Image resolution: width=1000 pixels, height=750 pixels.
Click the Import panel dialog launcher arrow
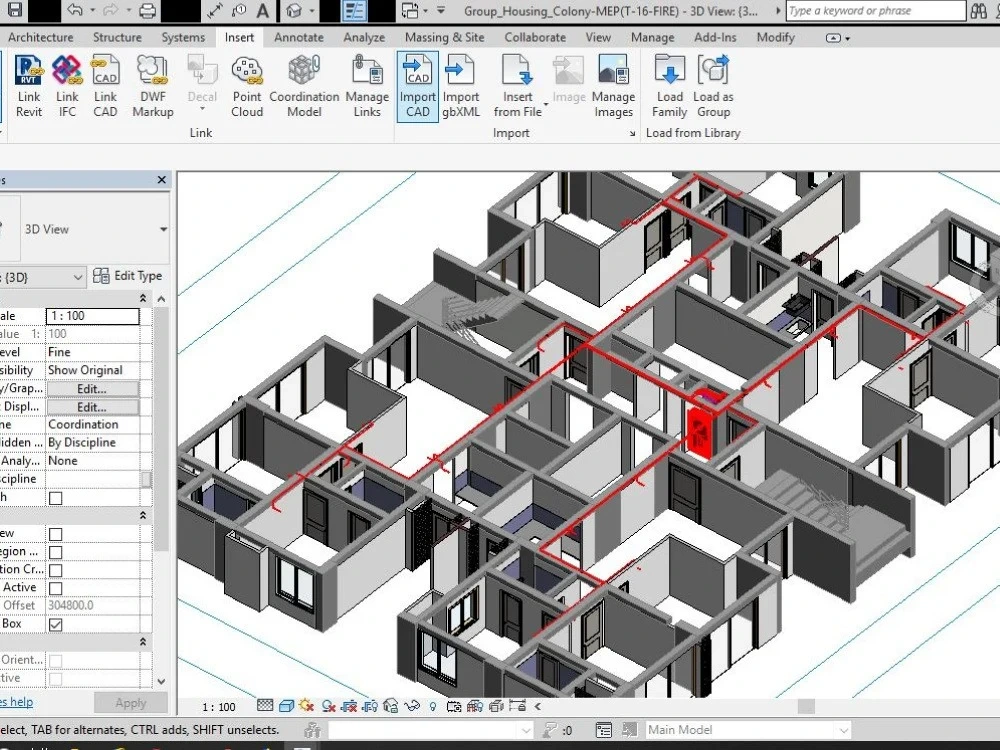click(x=632, y=133)
